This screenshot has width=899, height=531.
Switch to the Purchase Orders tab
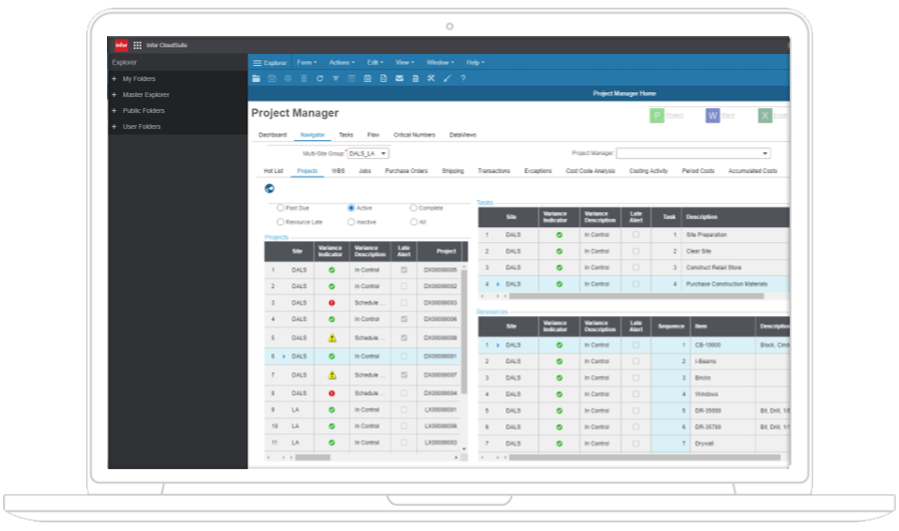point(406,171)
